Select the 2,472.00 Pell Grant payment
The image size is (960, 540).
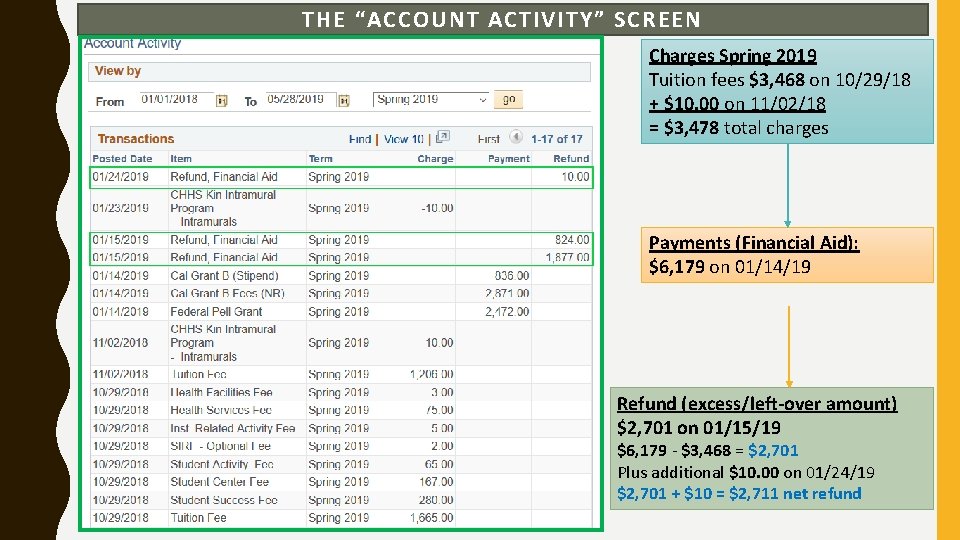[x=507, y=312]
